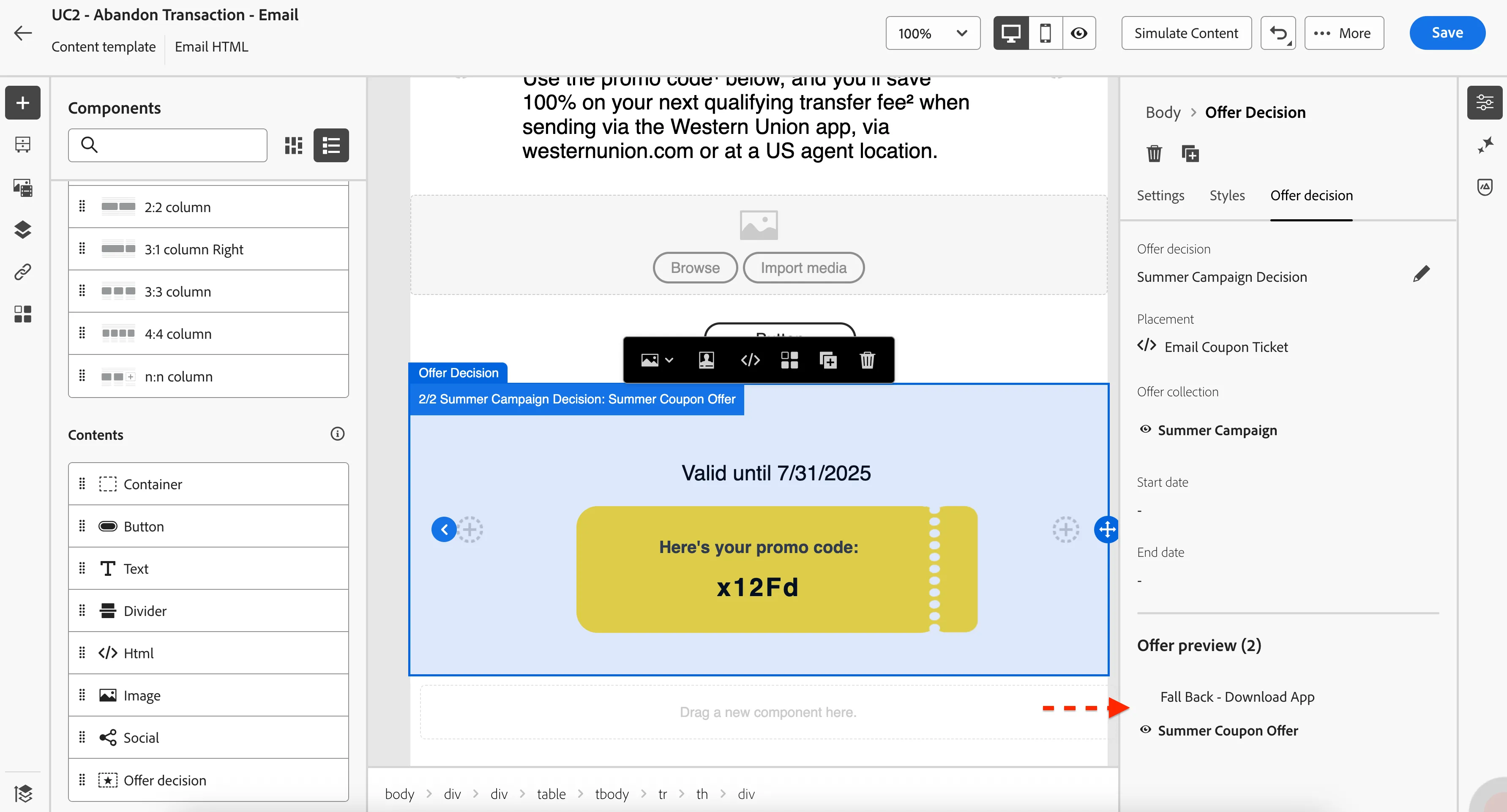The image size is (1507, 812).
Task: Edit Summer Campaign Decision with pencil
Action: point(1421,274)
